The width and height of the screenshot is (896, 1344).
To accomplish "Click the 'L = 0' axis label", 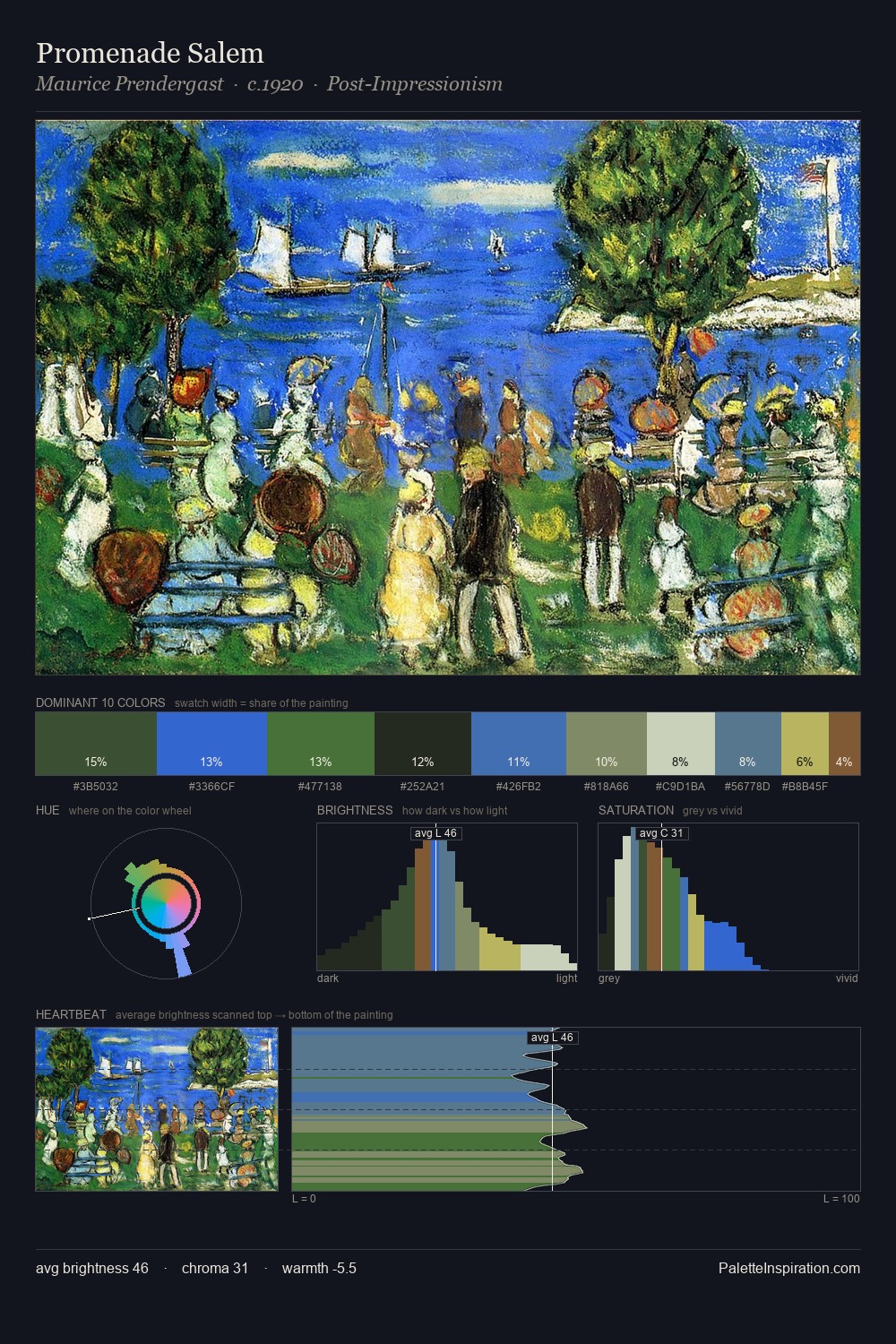I will click(304, 1199).
